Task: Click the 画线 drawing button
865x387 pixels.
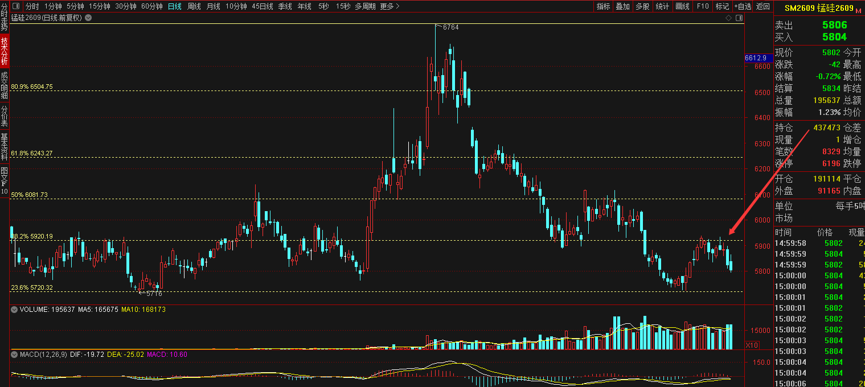Action: point(682,7)
